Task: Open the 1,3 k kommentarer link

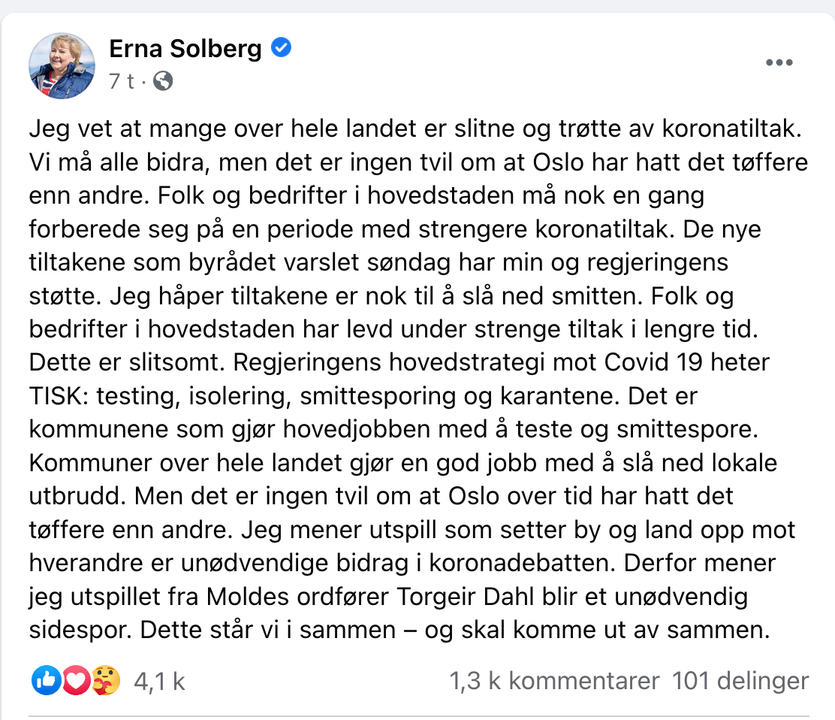Action: pos(554,681)
